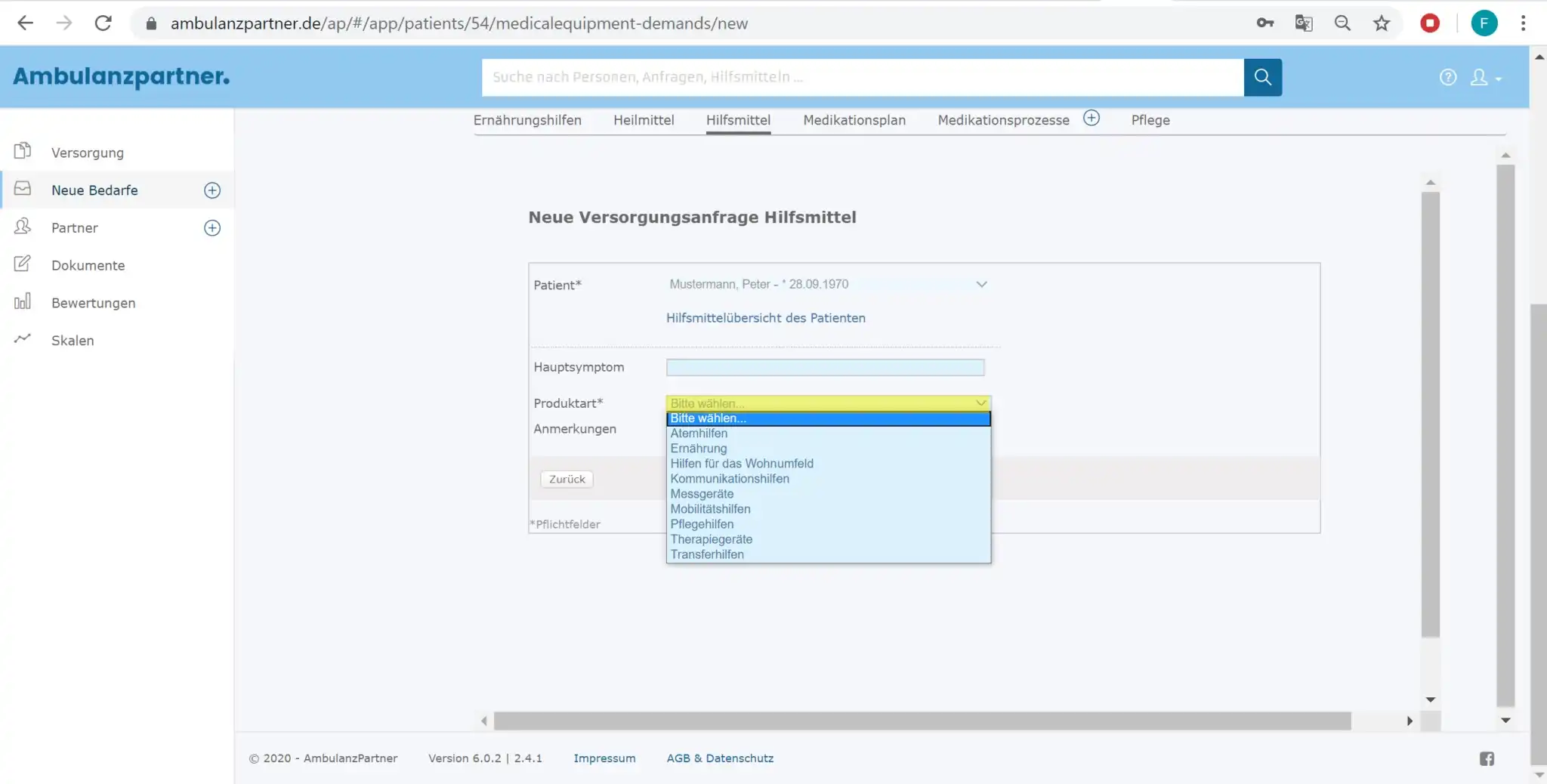Viewport: 1547px width, 784px height.
Task: Click the inner vertical scrollbar thumb
Action: [x=1430, y=415]
